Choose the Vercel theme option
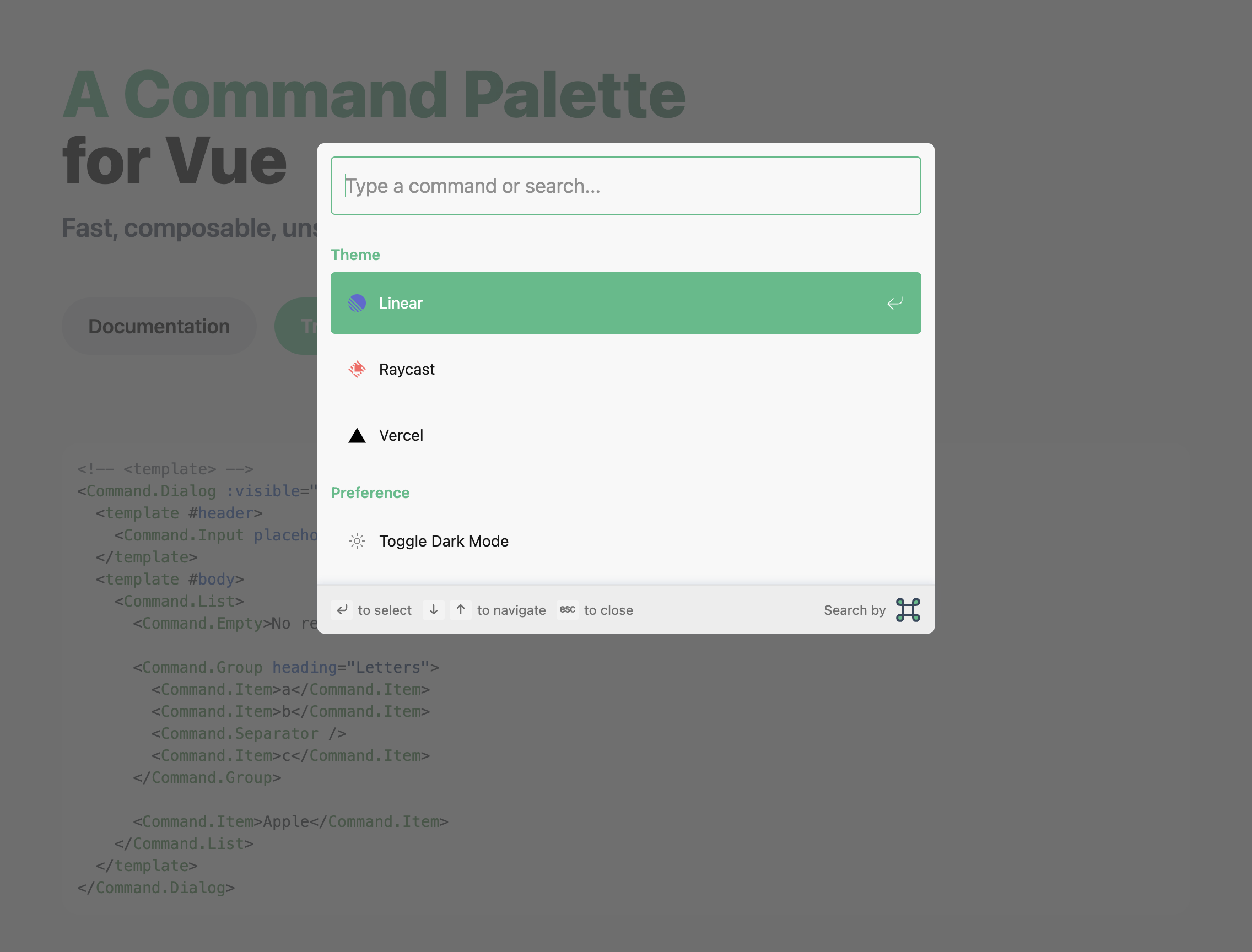Screen dimensions: 1252x952 tap(625, 435)
